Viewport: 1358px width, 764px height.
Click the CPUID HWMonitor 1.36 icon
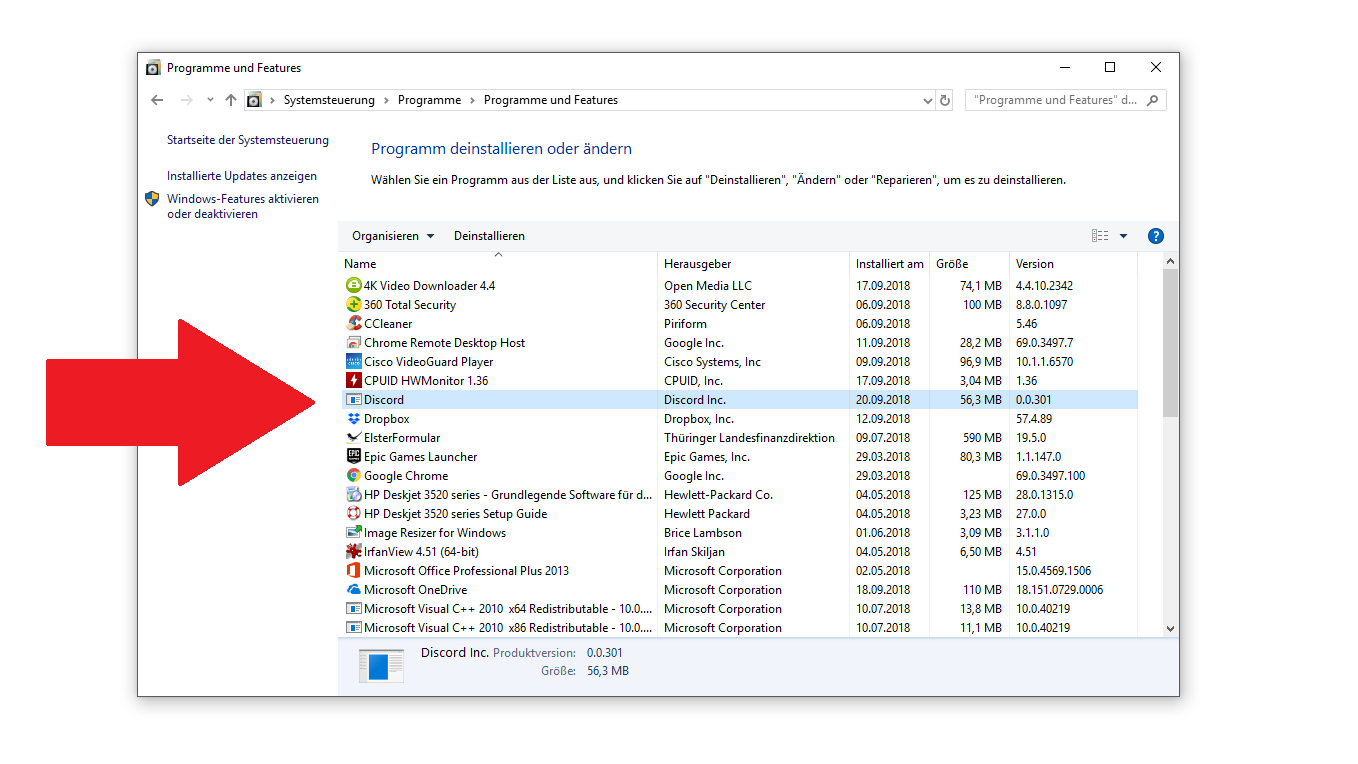click(353, 381)
